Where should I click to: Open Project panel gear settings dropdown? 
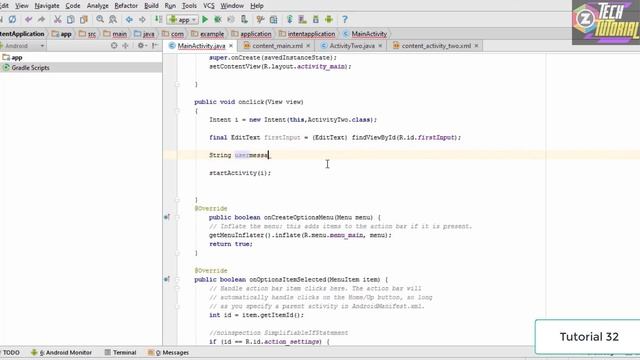[142, 46]
